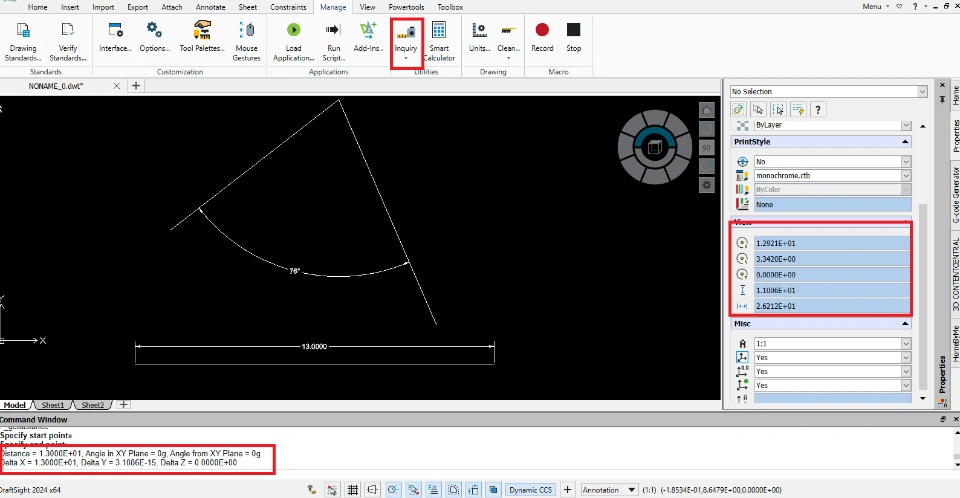Click the Home view icon beside the canvas
This screenshot has height=498, width=960.
click(707, 110)
